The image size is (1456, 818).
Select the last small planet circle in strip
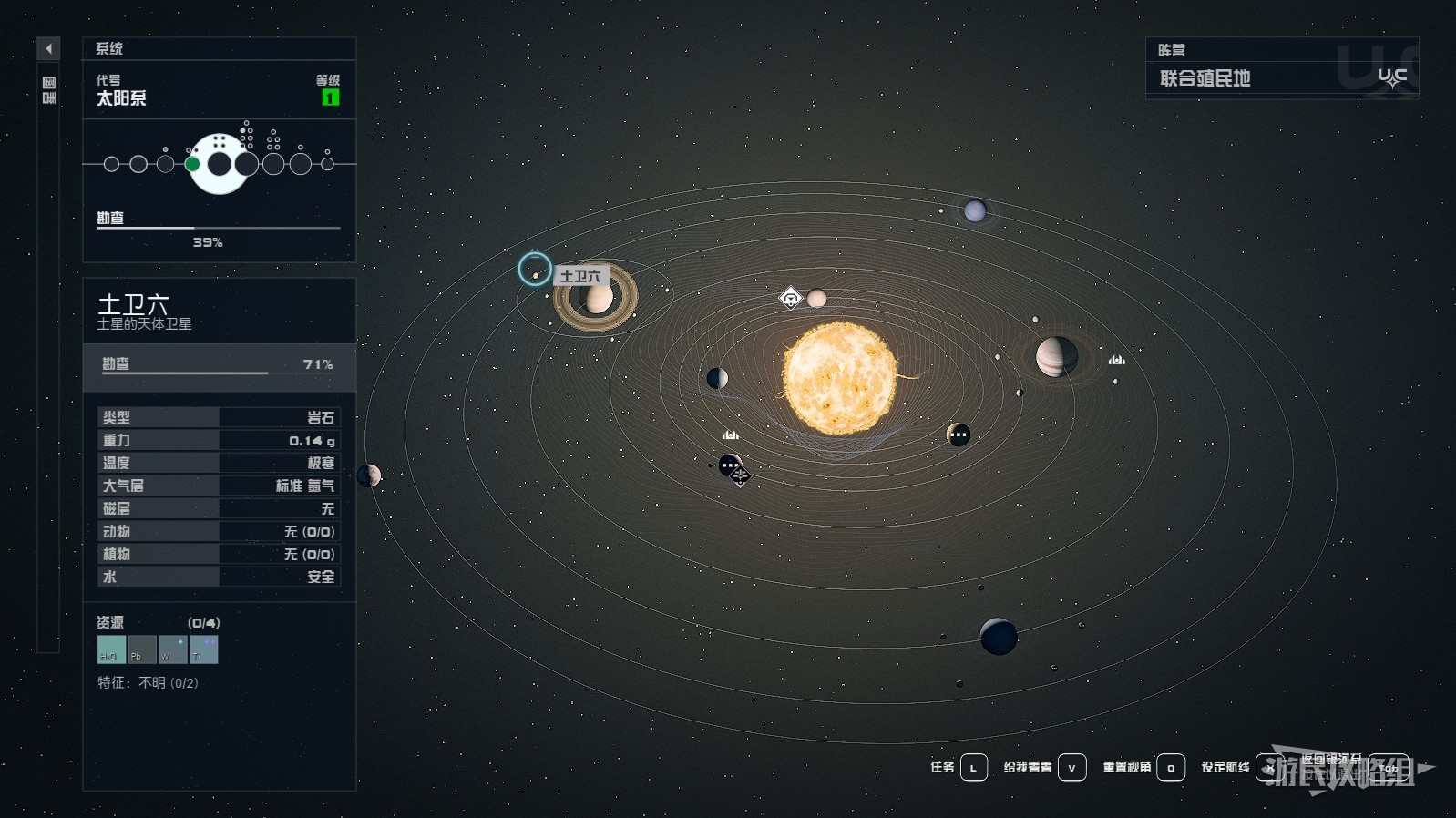pyautogui.click(x=327, y=164)
